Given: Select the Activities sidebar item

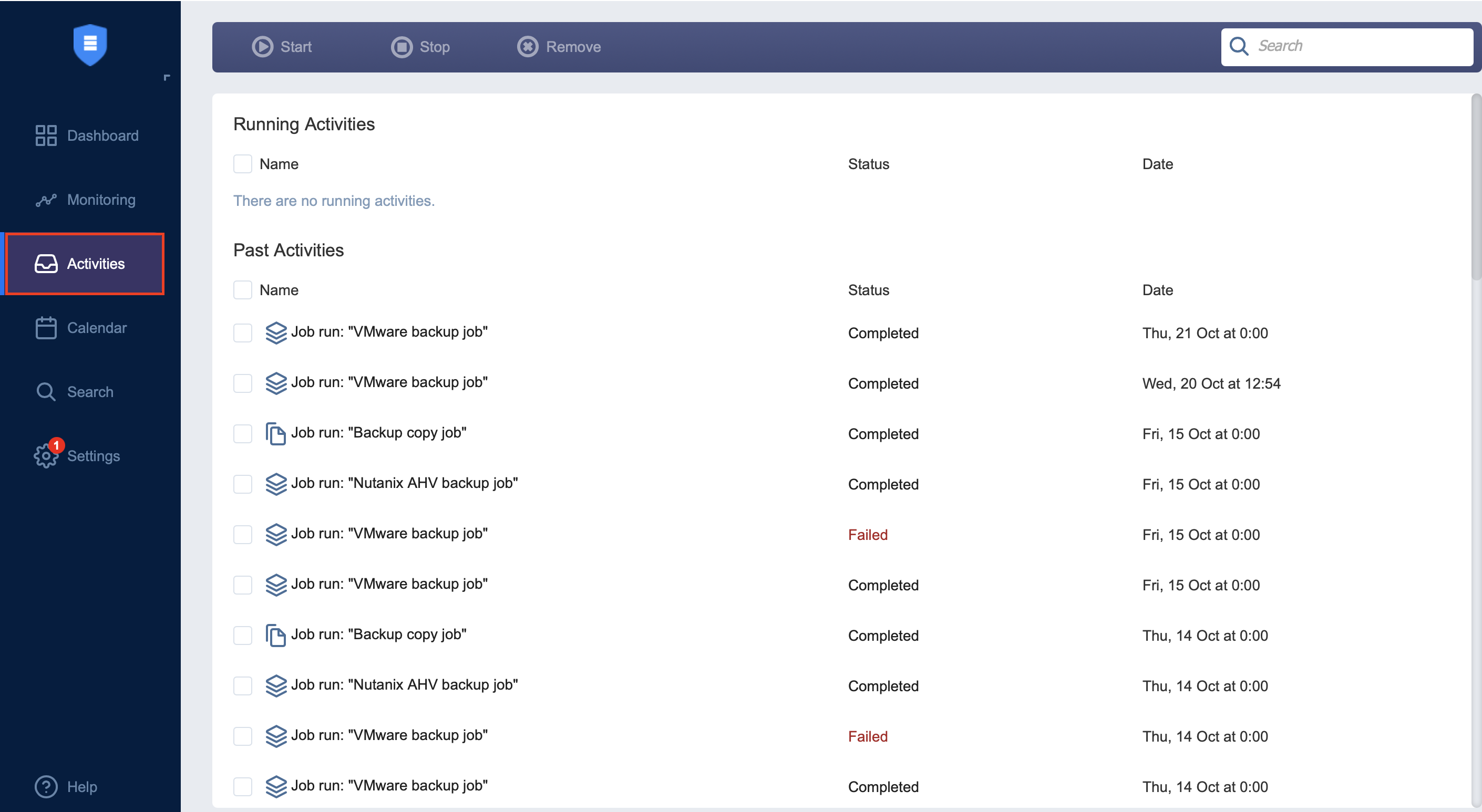Looking at the screenshot, I should [x=85, y=264].
